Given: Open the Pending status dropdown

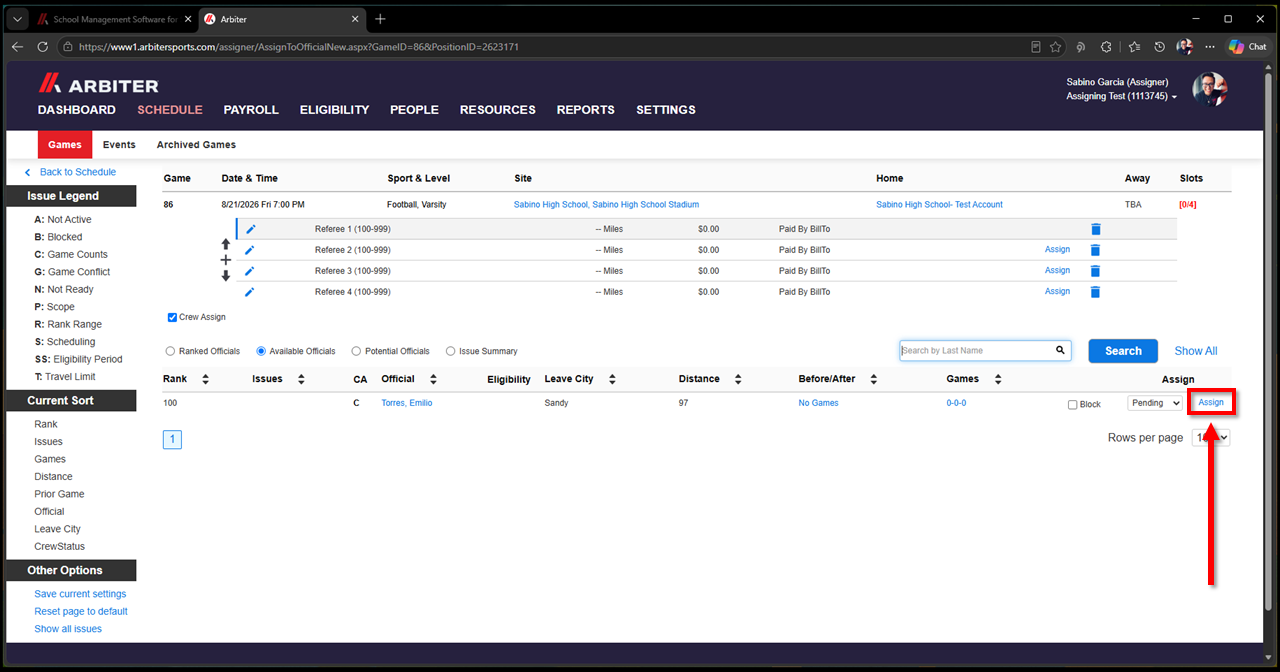Looking at the screenshot, I should click(1155, 403).
